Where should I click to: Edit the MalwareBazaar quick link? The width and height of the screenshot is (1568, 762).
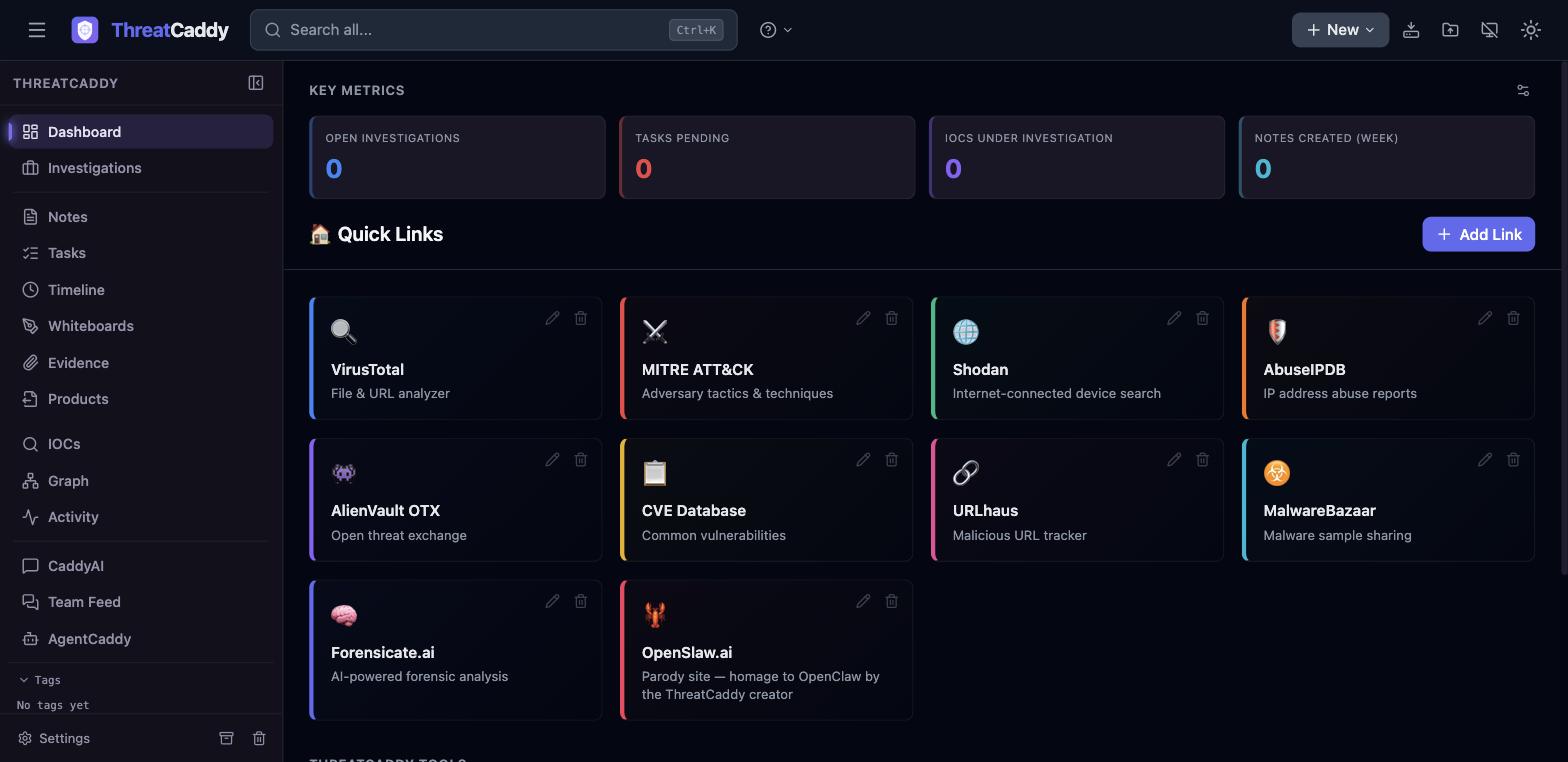click(1485, 460)
